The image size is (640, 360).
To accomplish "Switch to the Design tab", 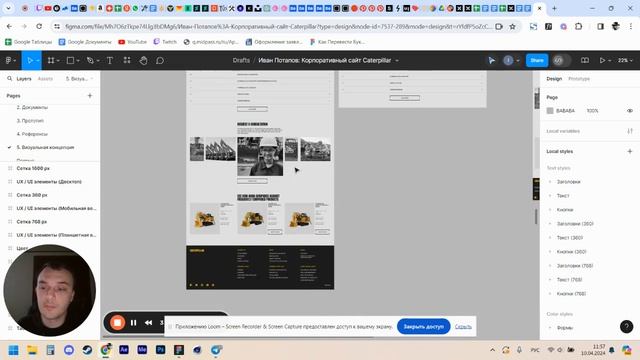I will click(554, 78).
